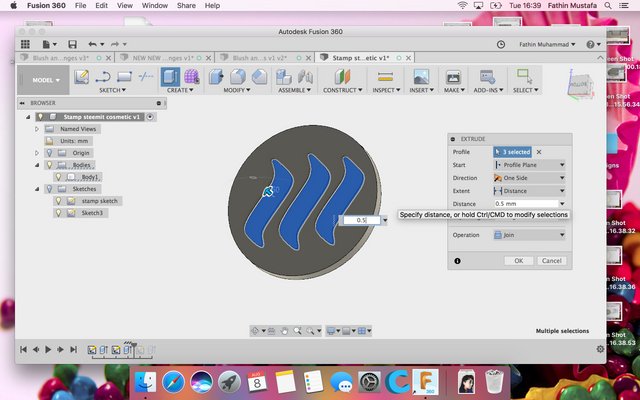This screenshot has height=400, width=640.
Task: Open the MODIFY menu dropdown
Action: [x=237, y=90]
